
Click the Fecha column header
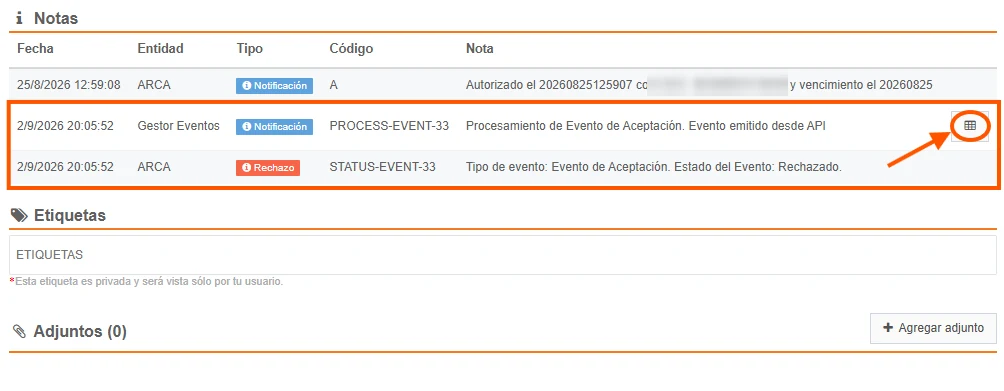(35, 49)
